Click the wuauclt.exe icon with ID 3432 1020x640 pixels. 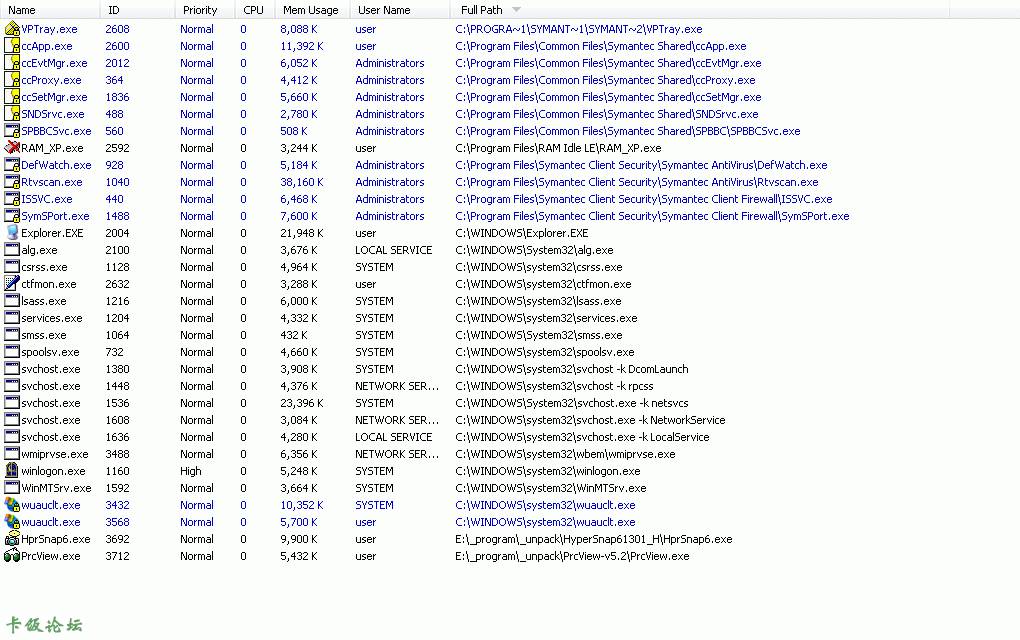(x=12, y=504)
